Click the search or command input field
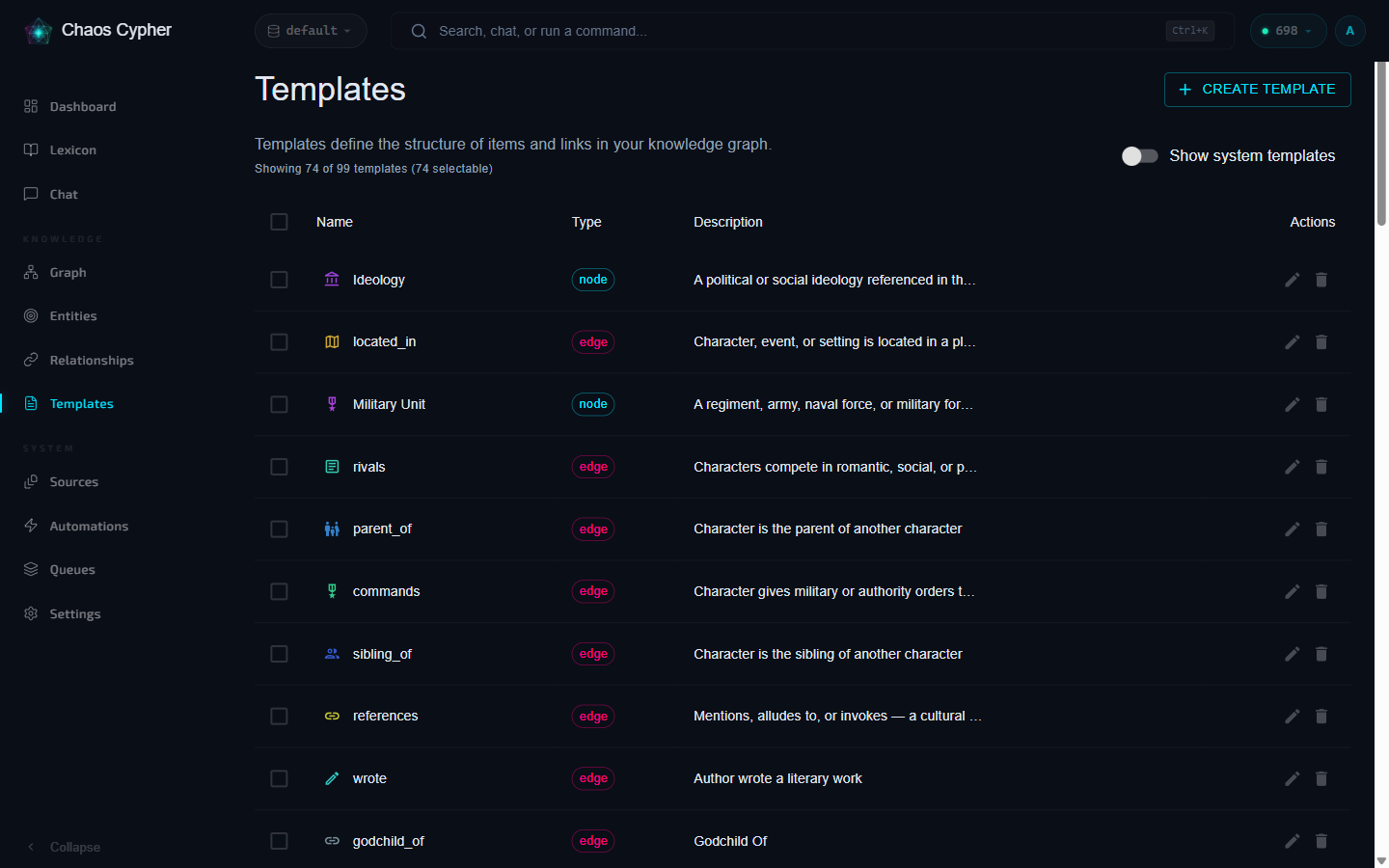This screenshot has height=868, width=1389. 811,31
